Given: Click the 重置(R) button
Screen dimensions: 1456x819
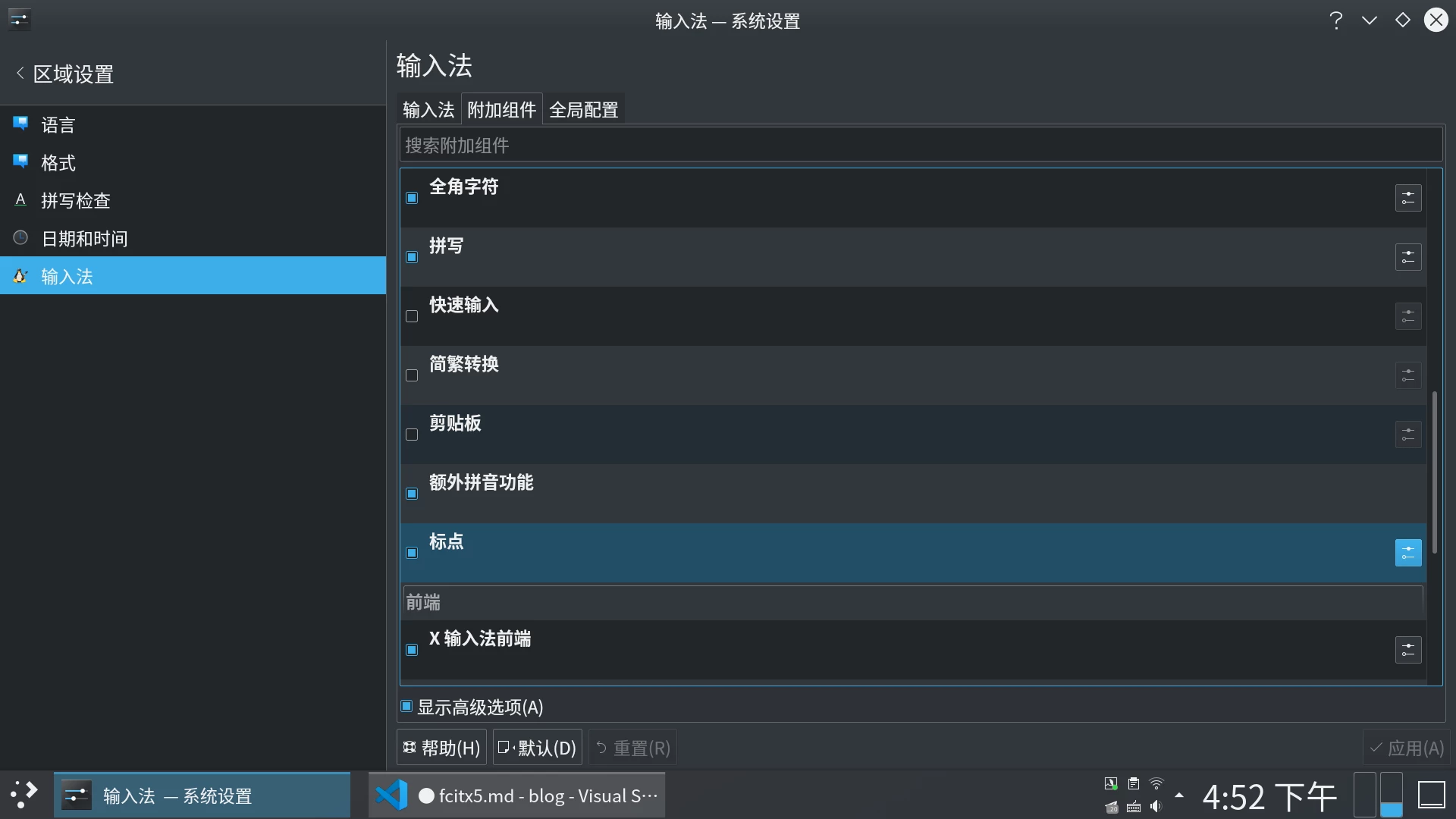Looking at the screenshot, I should (x=632, y=748).
